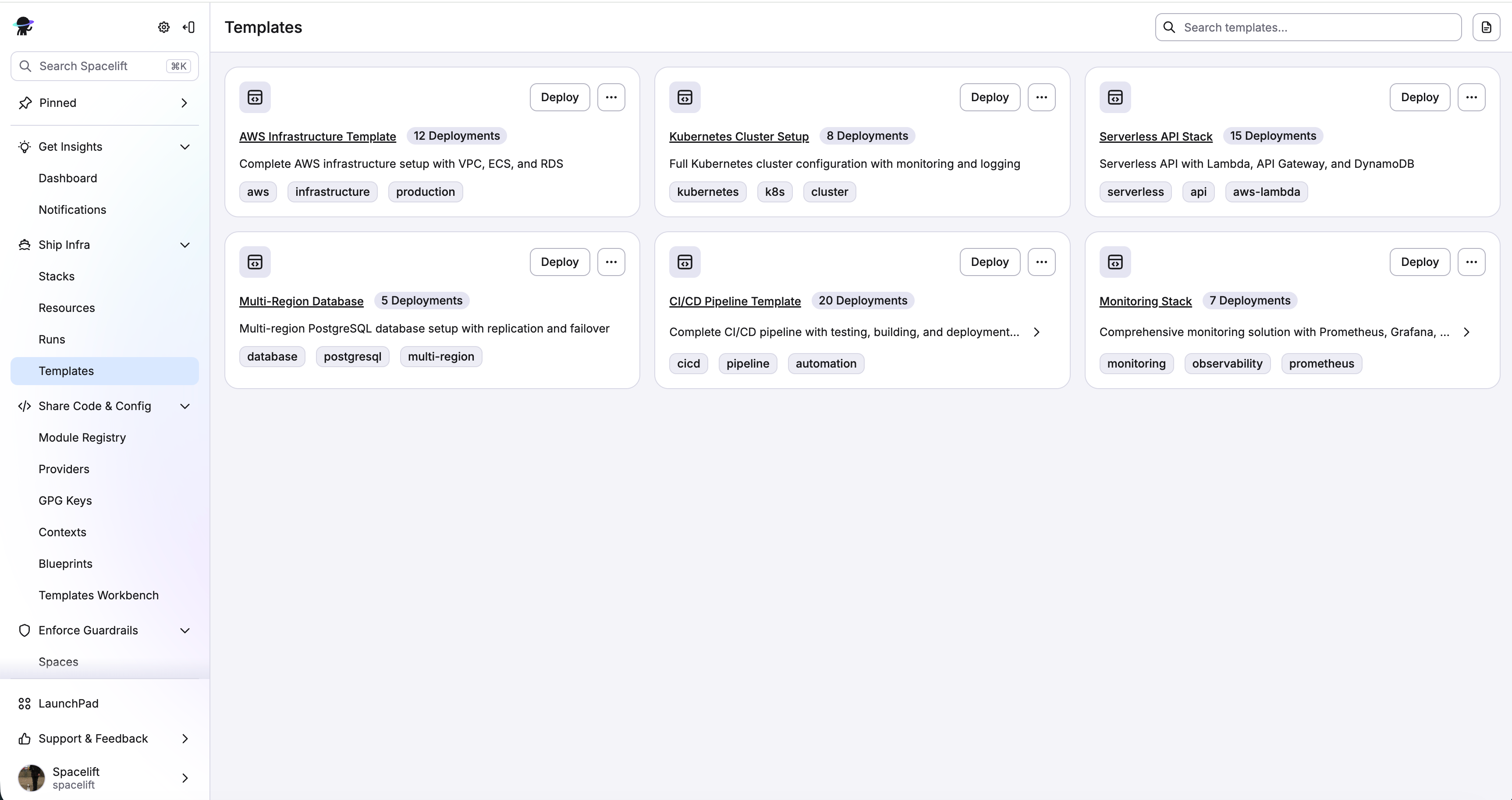Click the Get Insights lightbulb icon

pyautogui.click(x=24, y=147)
